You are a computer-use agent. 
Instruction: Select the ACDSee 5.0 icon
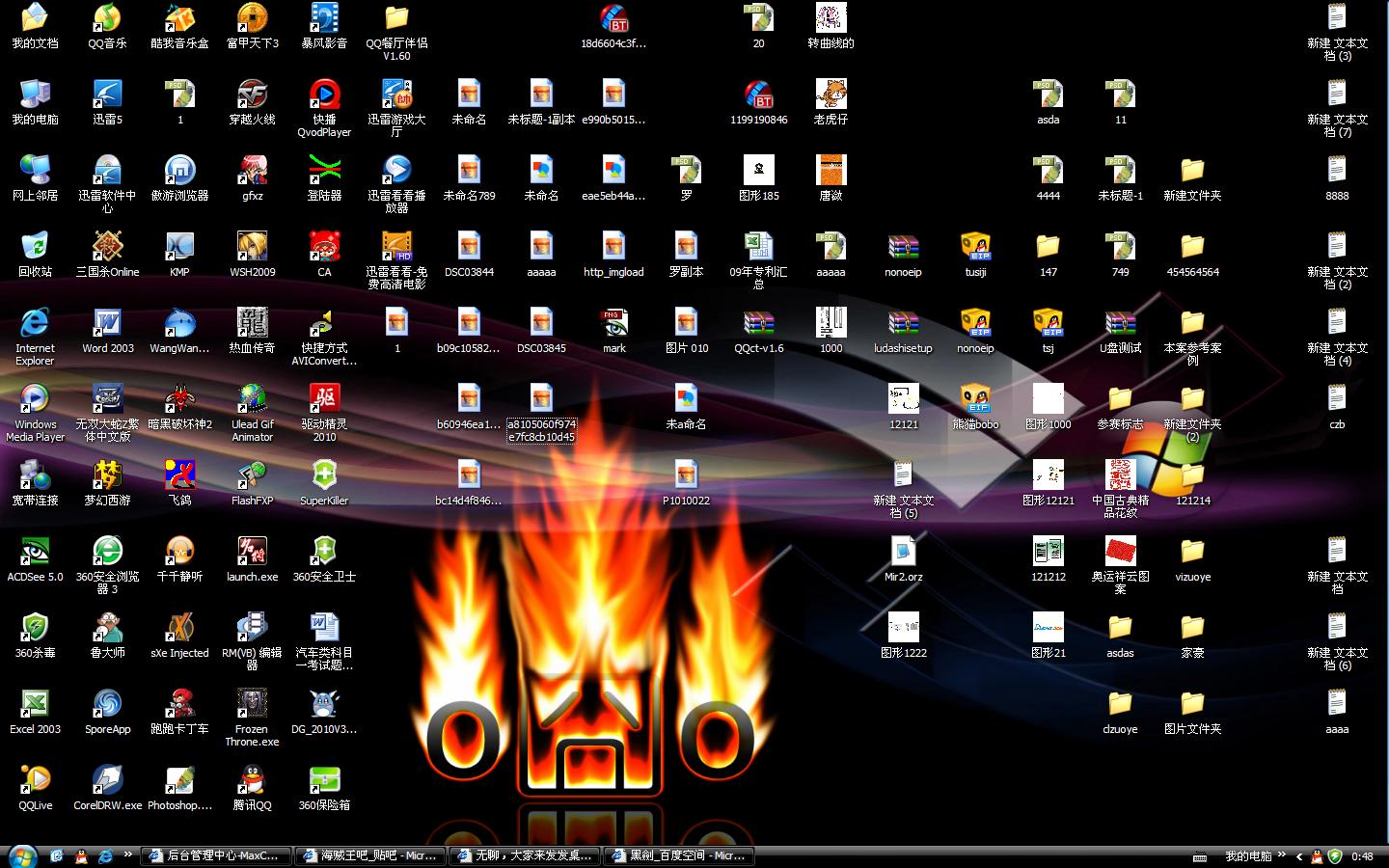tap(35, 559)
